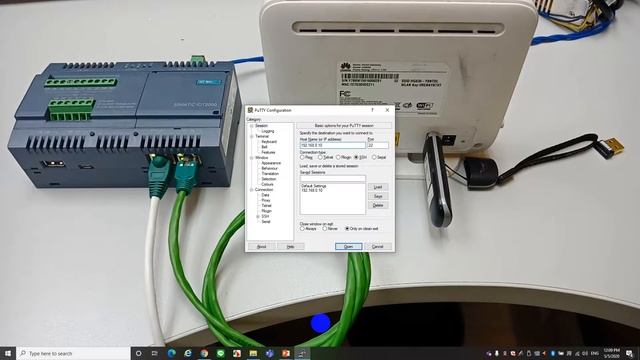Select "Default Settings" in saved sessions list
640x360 pixels.
click(314, 186)
